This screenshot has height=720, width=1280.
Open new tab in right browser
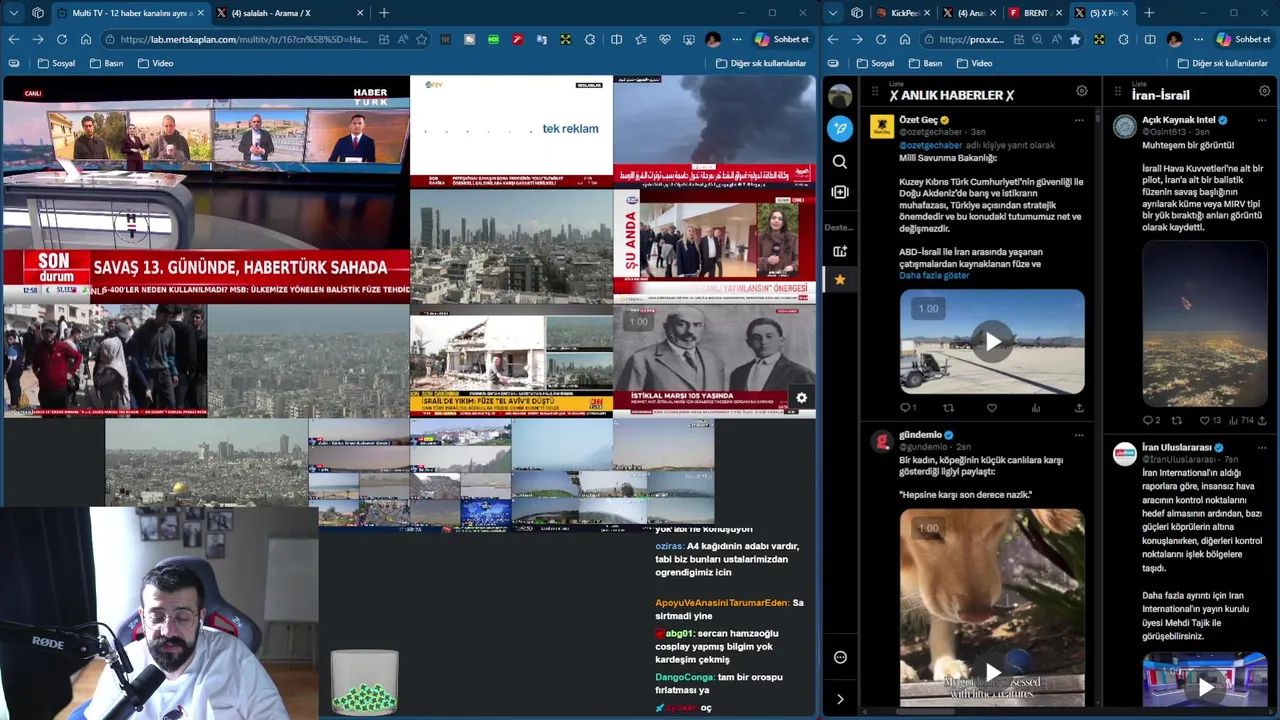[1148, 13]
